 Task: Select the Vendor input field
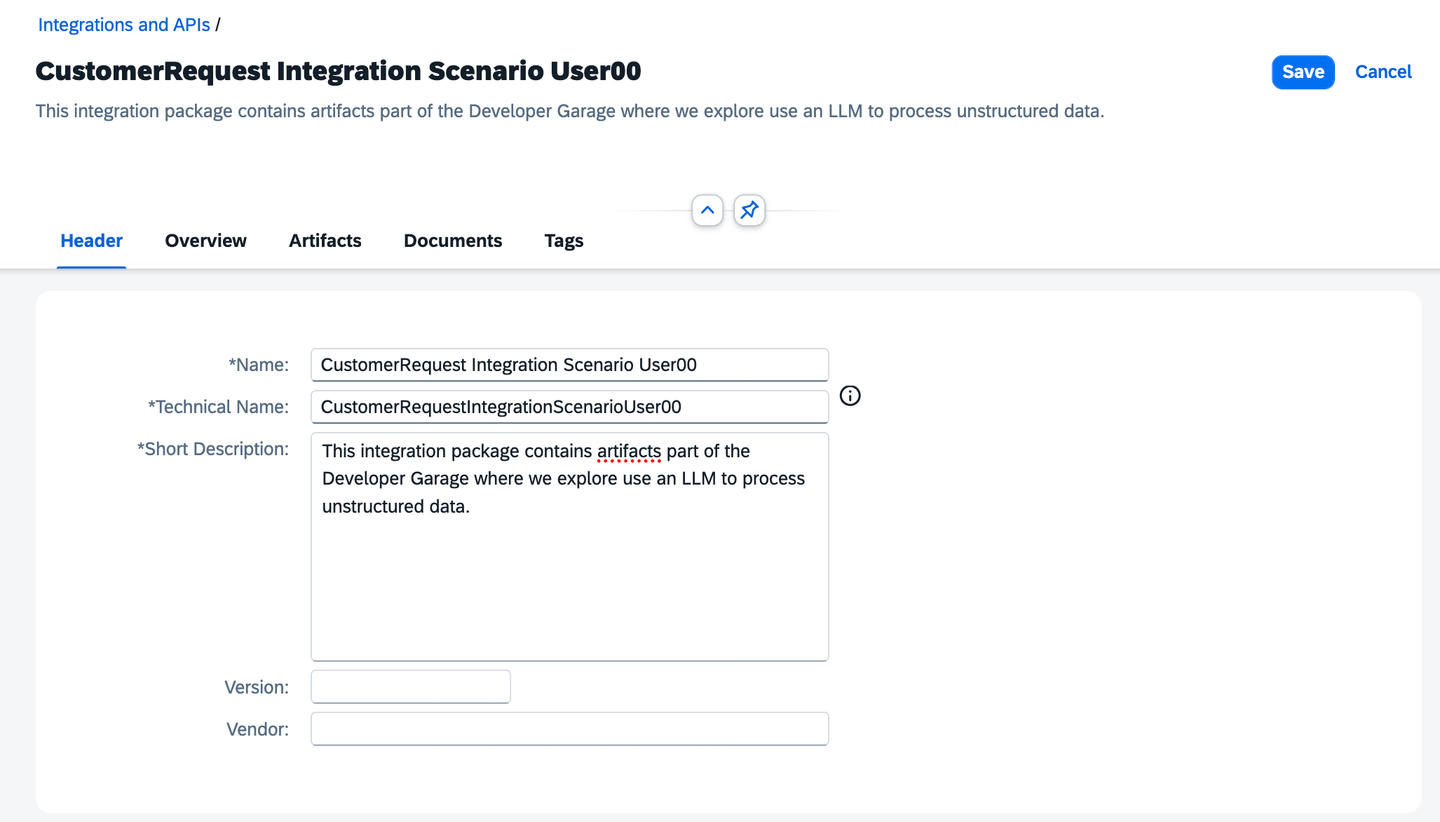pos(570,729)
